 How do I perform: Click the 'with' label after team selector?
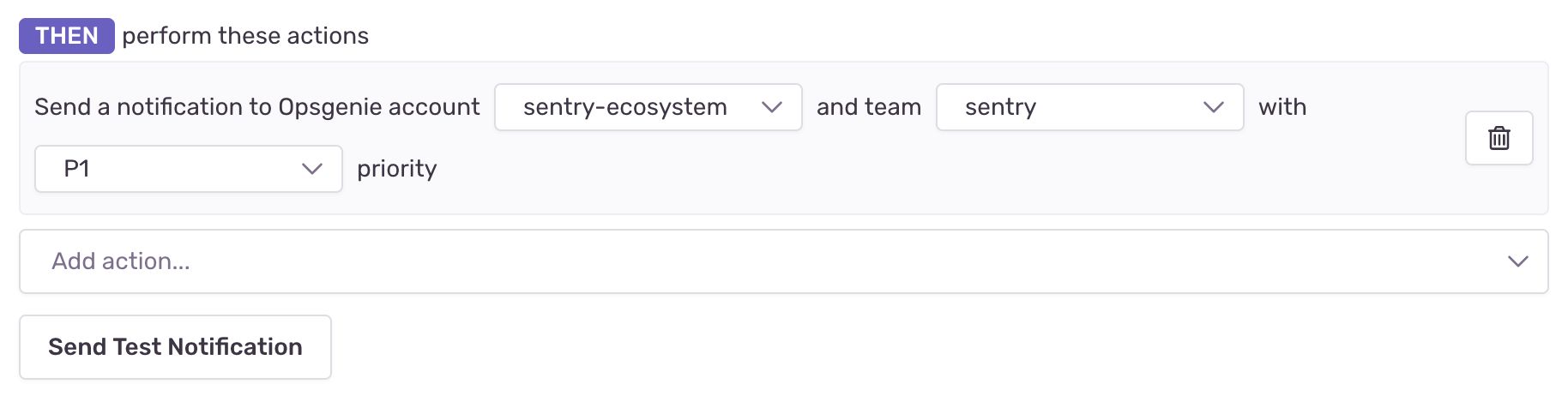pos(1282,107)
